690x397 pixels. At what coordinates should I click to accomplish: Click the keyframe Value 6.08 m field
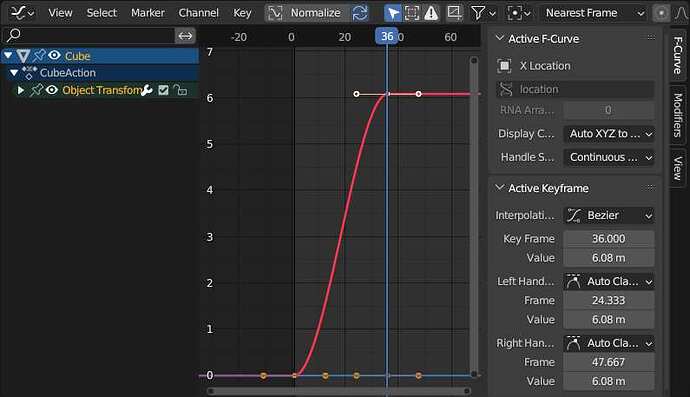coord(609,258)
